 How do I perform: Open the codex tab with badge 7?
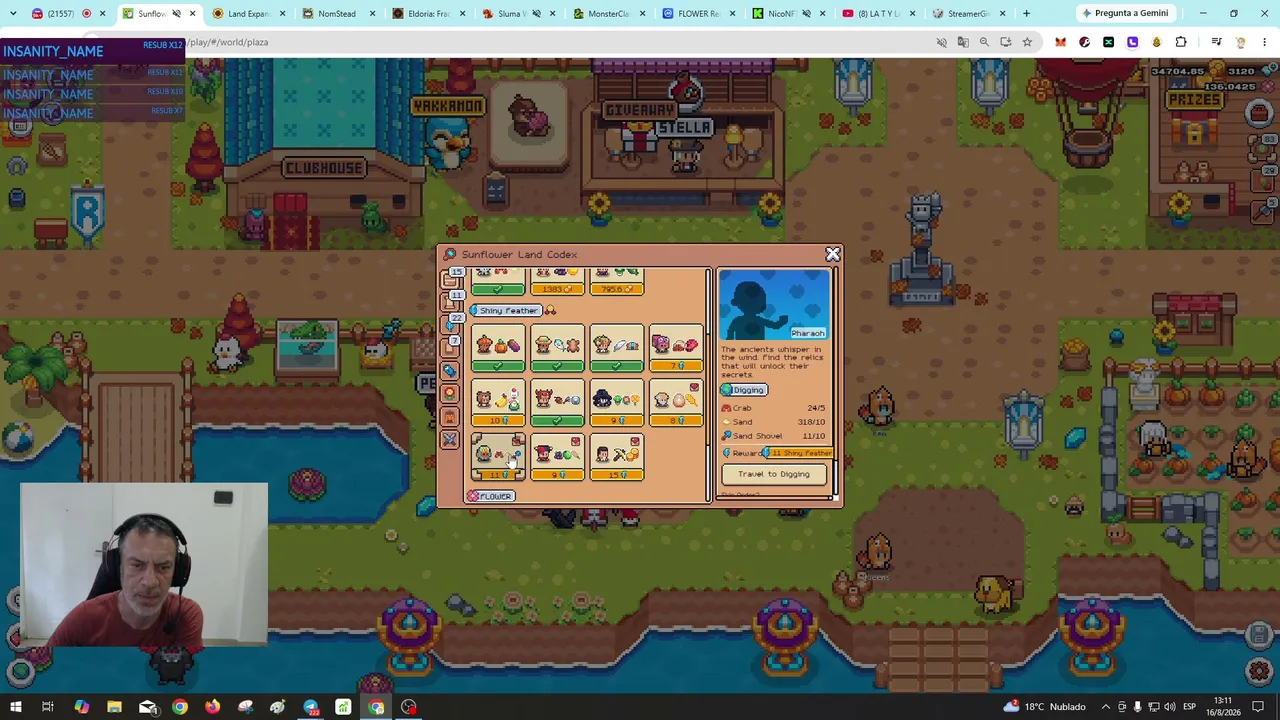point(451,346)
